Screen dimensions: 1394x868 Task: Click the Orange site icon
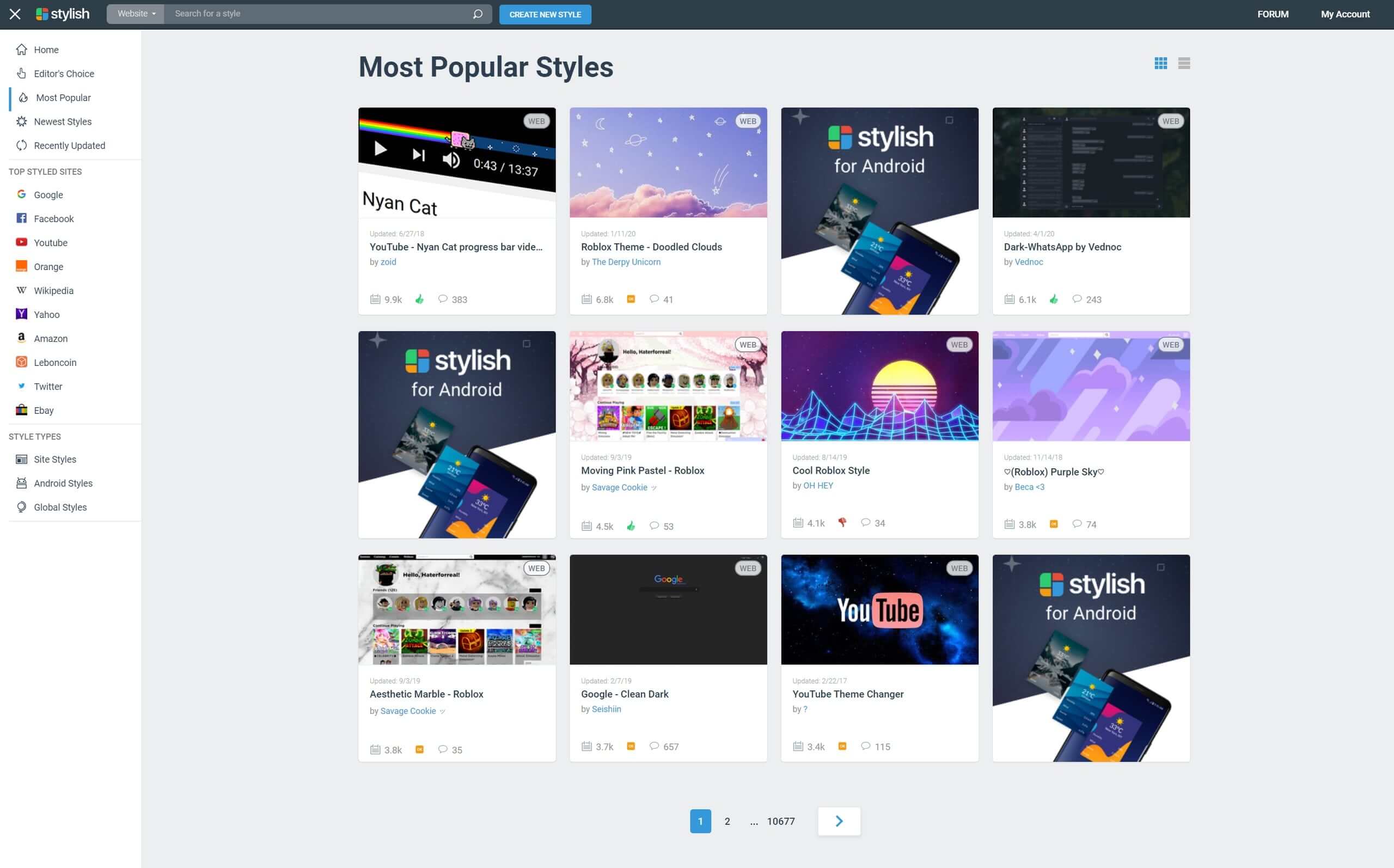coord(21,266)
